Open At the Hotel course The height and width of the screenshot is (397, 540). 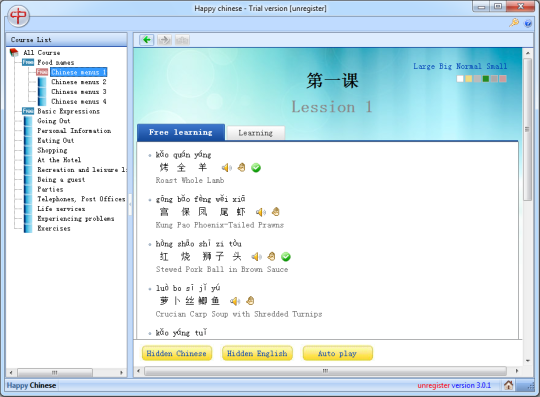(59, 160)
